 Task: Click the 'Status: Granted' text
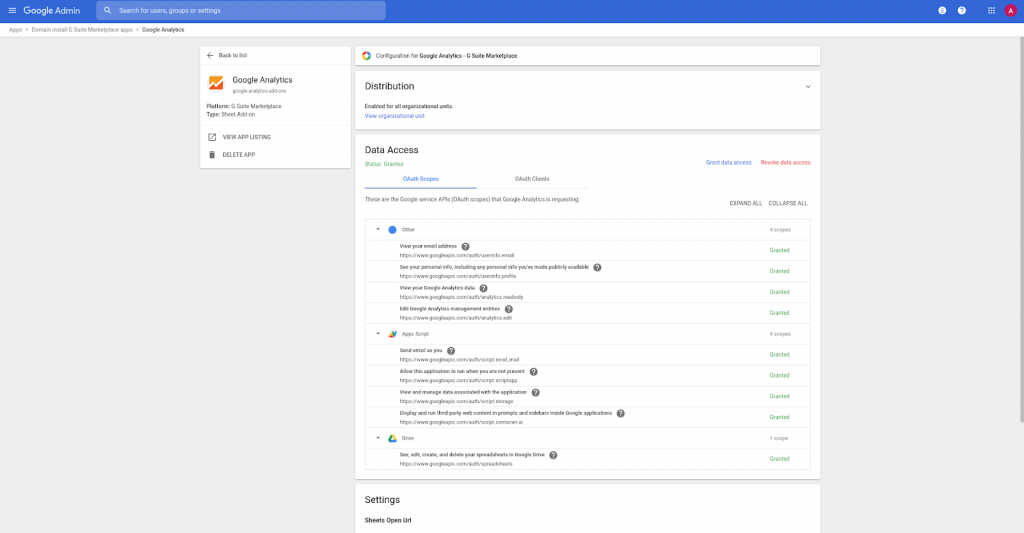384,164
